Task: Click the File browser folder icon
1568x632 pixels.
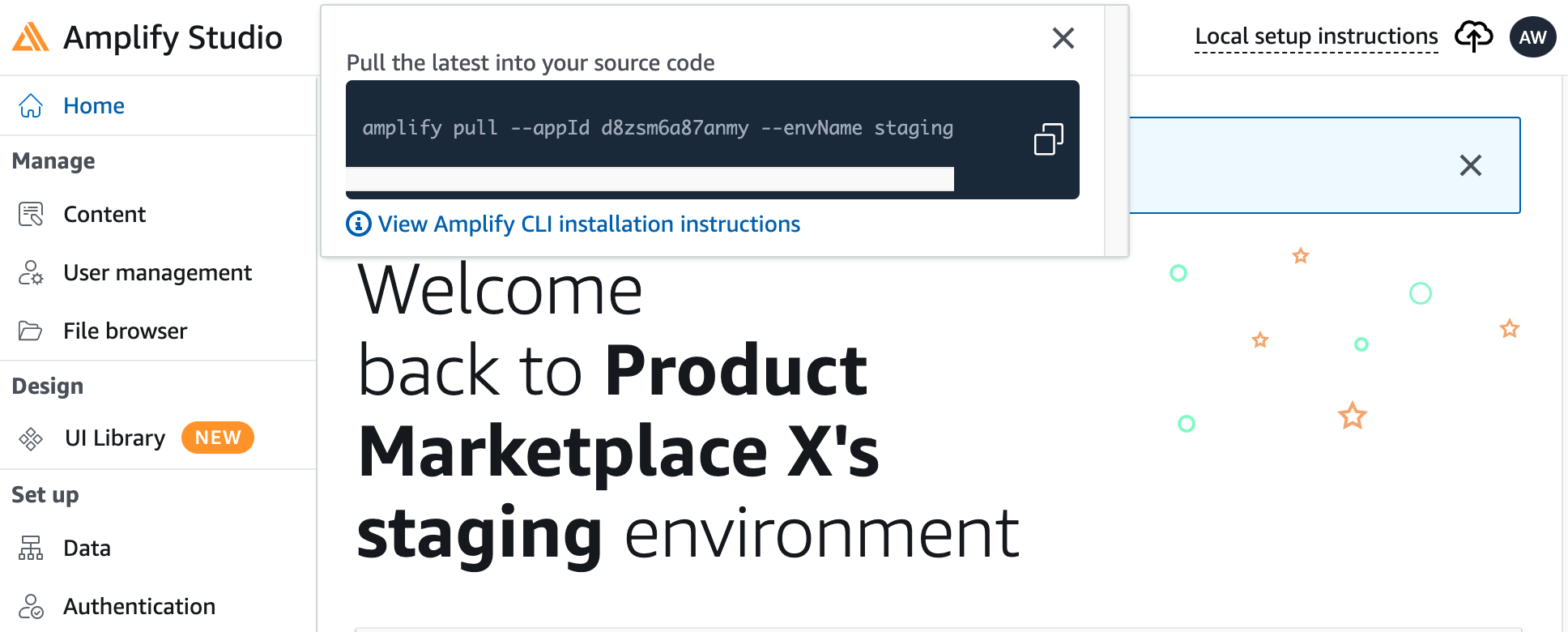Action: [x=31, y=331]
